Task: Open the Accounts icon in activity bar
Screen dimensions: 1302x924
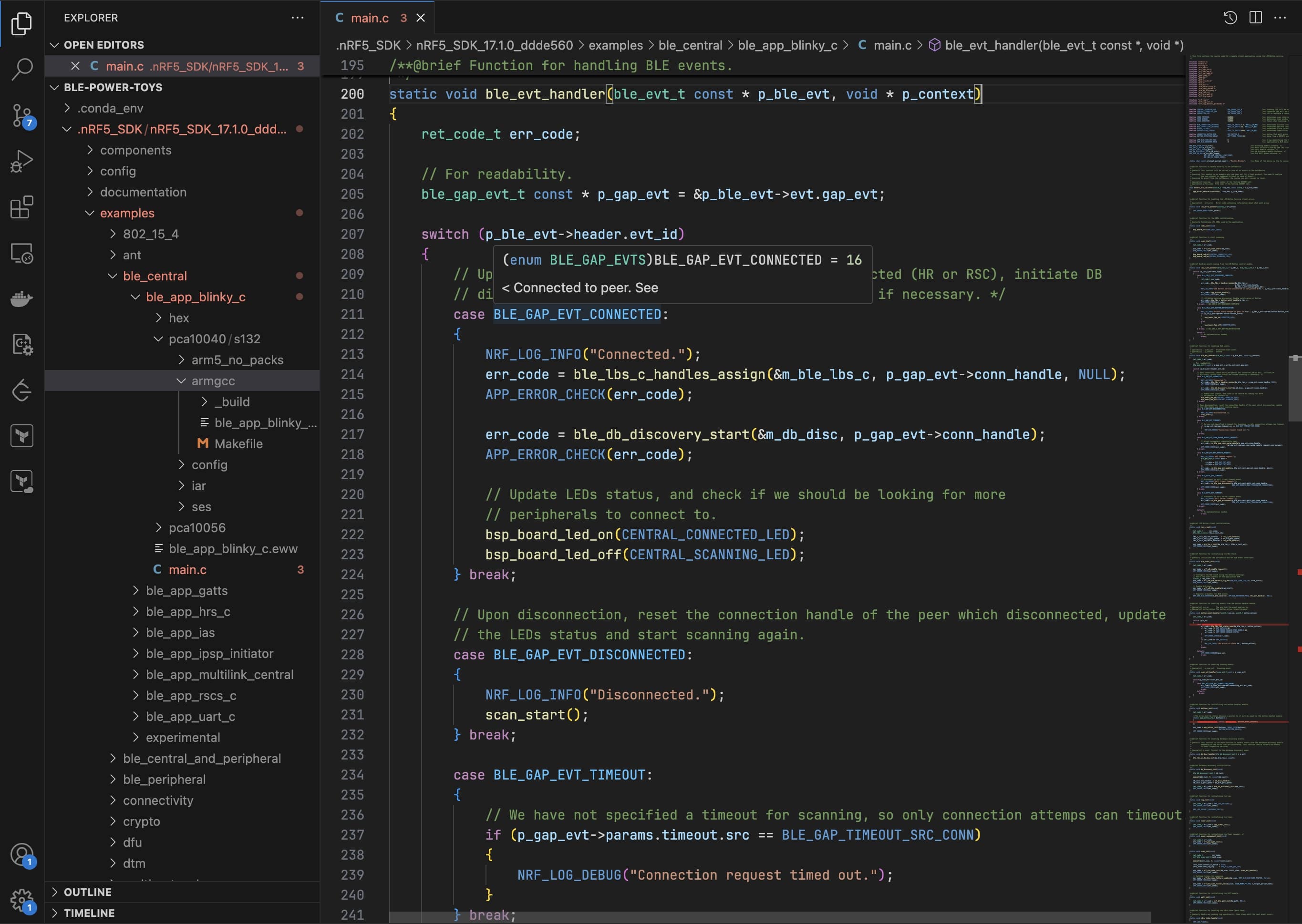Action: (21, 854)
